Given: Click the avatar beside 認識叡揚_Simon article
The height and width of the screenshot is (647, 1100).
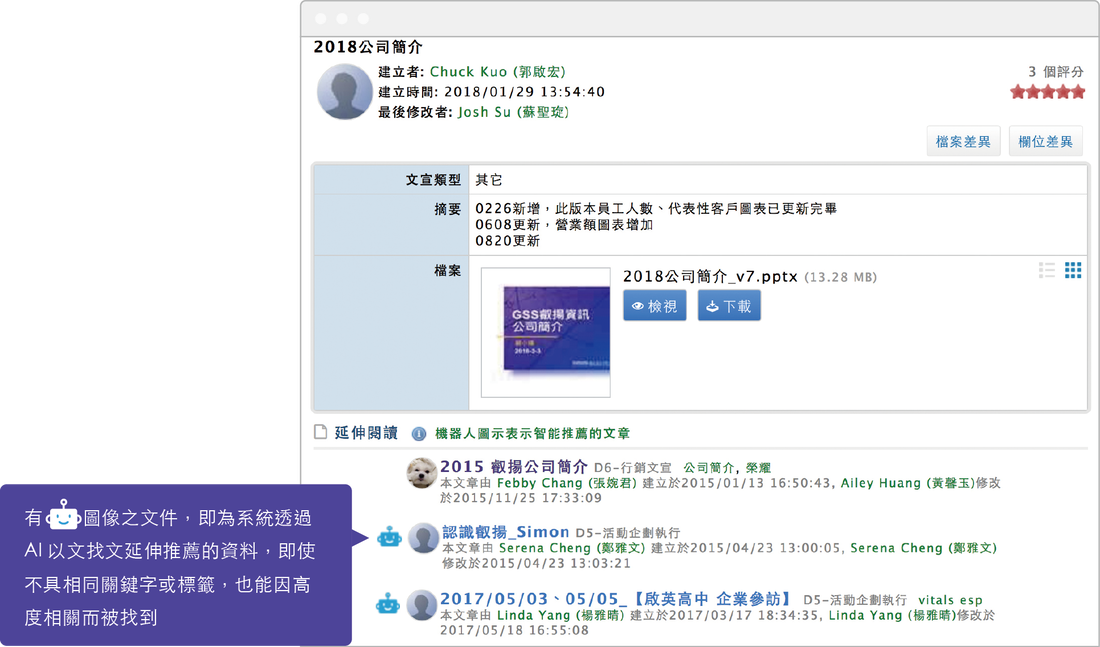Looking at the screenshot, I should pyautogui.click(x=423, y=538).
